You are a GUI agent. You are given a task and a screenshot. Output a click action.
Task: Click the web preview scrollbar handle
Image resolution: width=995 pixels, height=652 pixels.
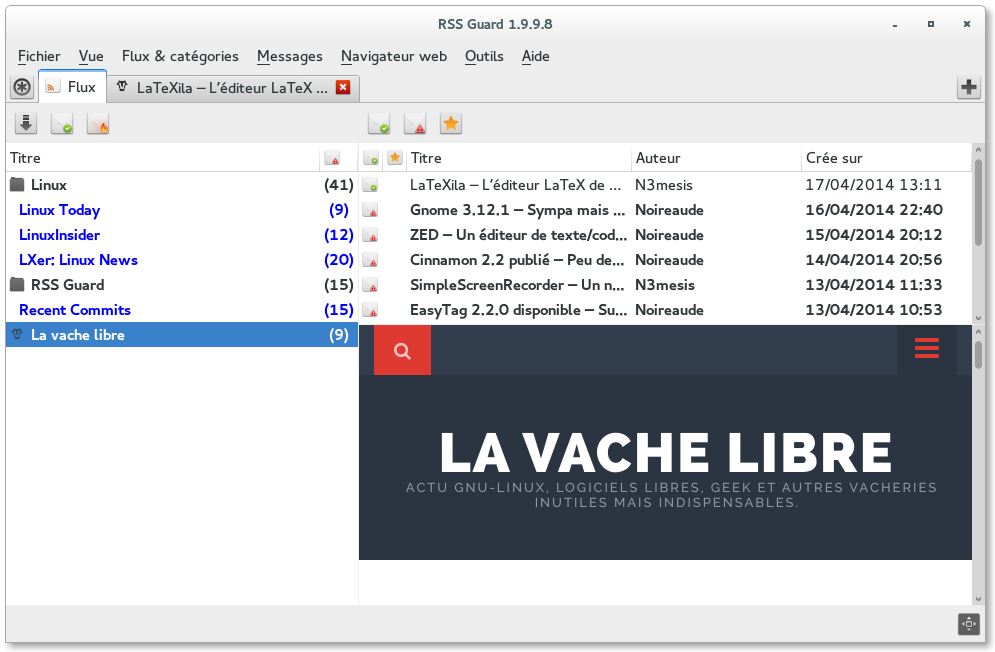(979, 354)
